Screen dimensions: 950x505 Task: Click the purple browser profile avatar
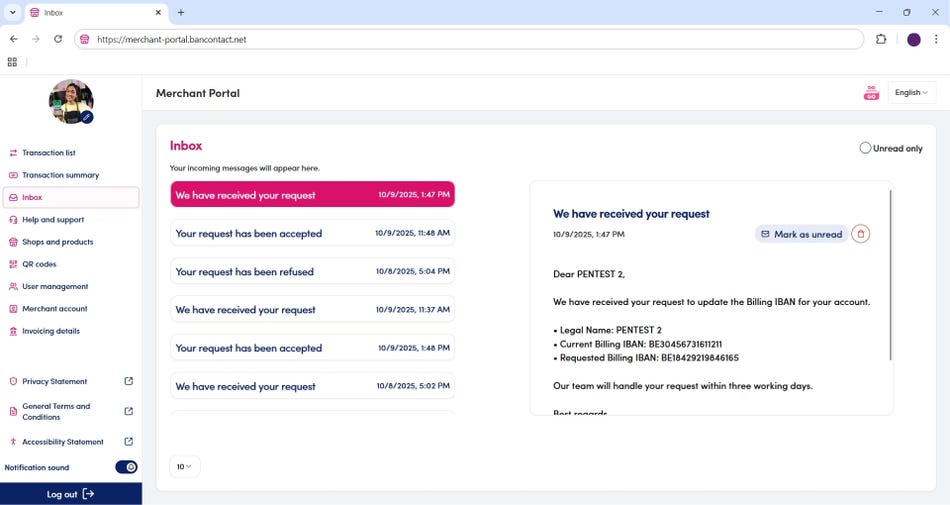[914, 39]
